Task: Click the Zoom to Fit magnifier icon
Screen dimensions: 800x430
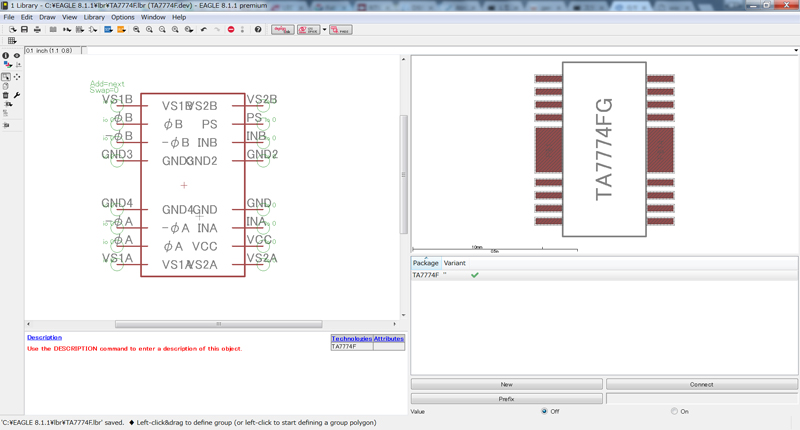Action: 136,30
